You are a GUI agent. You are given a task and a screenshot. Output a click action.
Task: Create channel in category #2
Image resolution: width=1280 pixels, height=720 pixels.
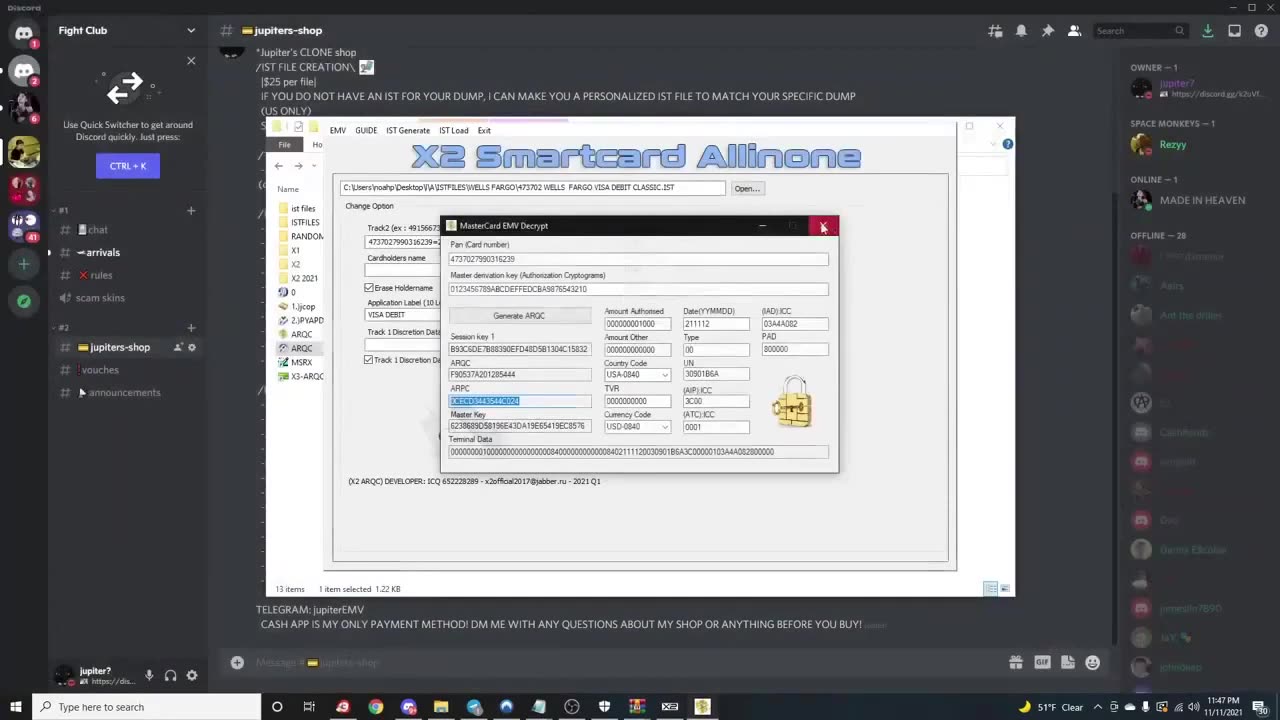[x=191, y=328]
